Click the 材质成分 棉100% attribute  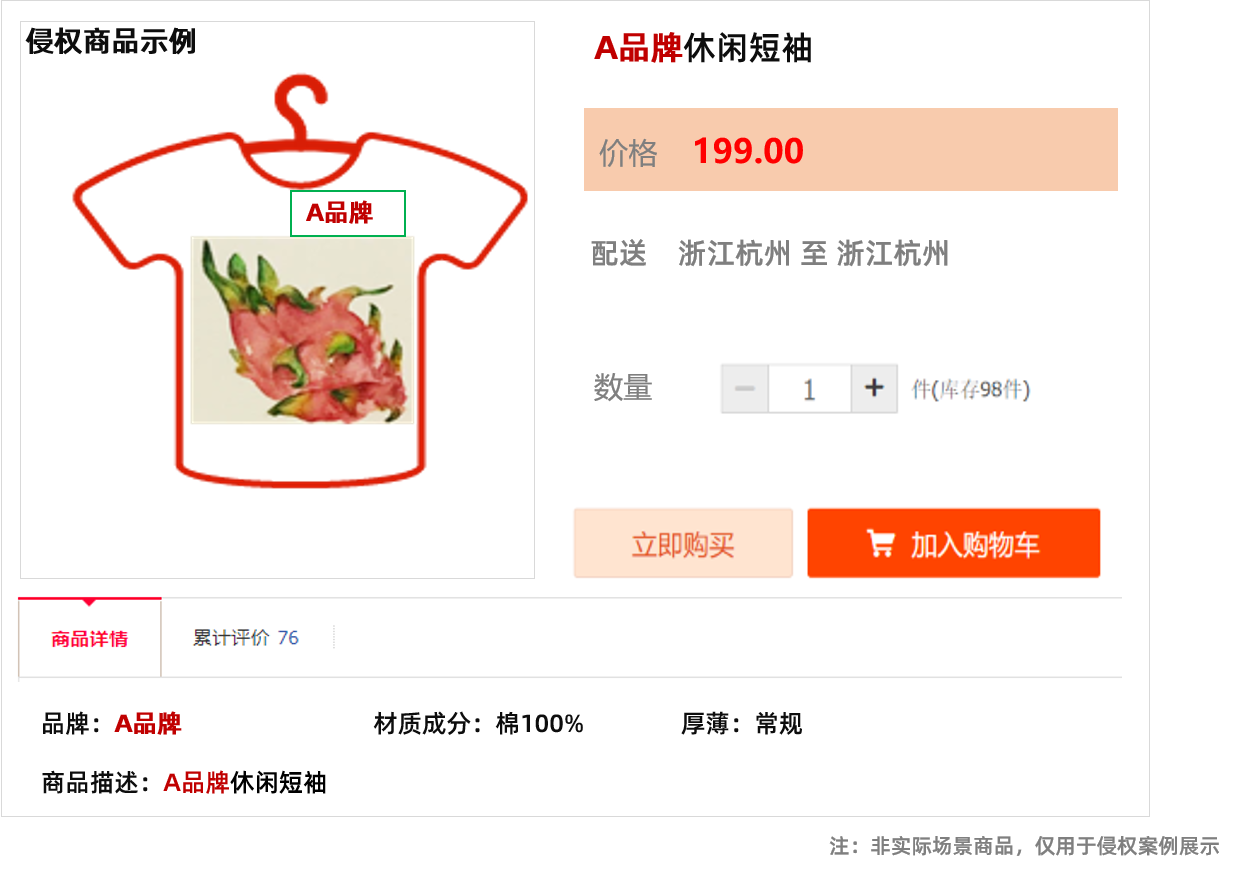478,724
